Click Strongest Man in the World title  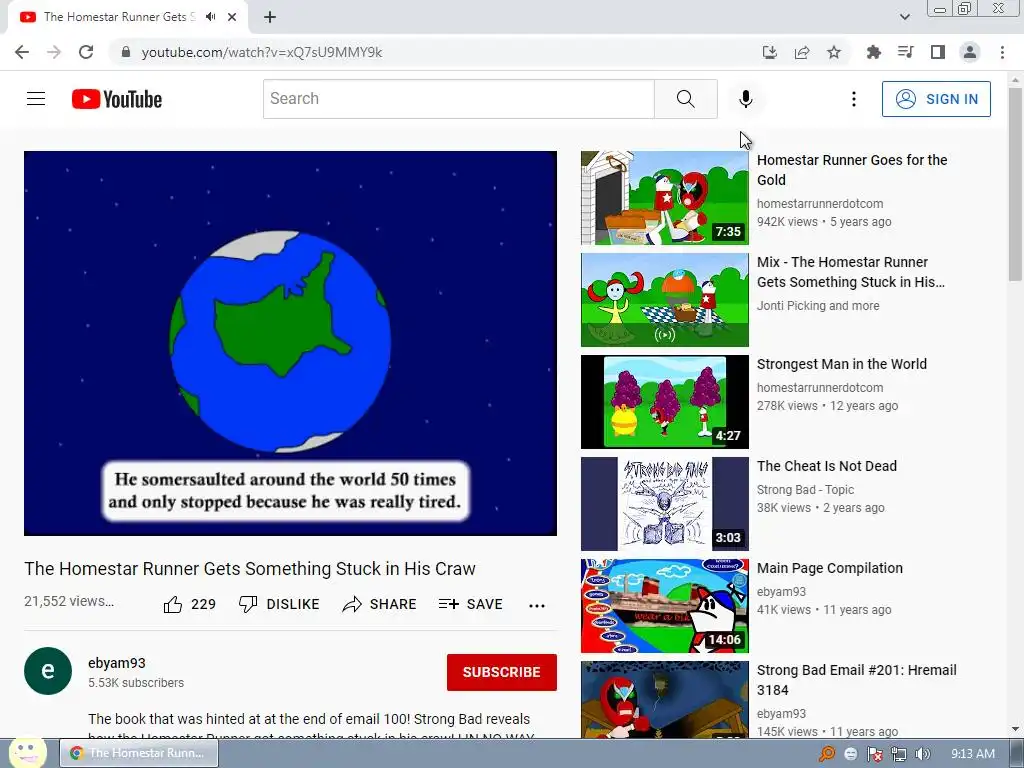tap(842, 364)
